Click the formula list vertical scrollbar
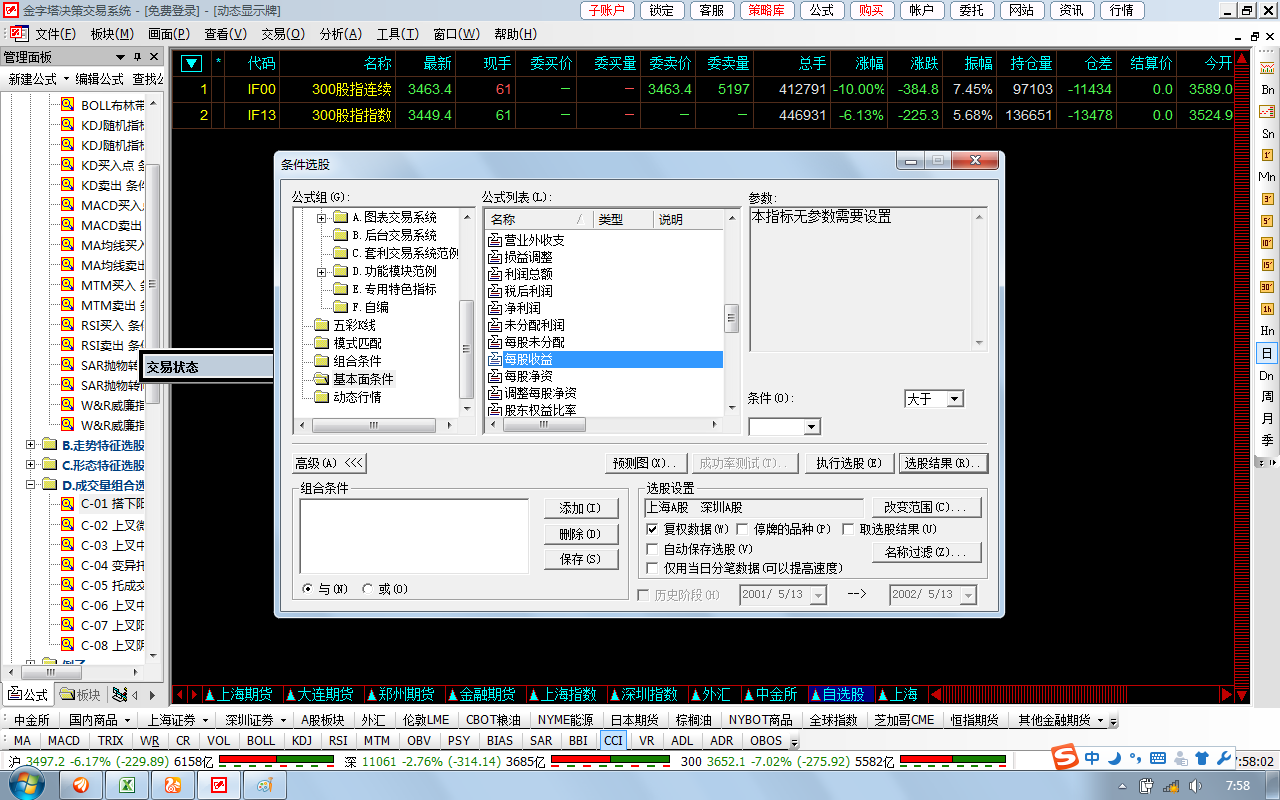This screenshot has height=800, width=1280. (x=731, y=319)
